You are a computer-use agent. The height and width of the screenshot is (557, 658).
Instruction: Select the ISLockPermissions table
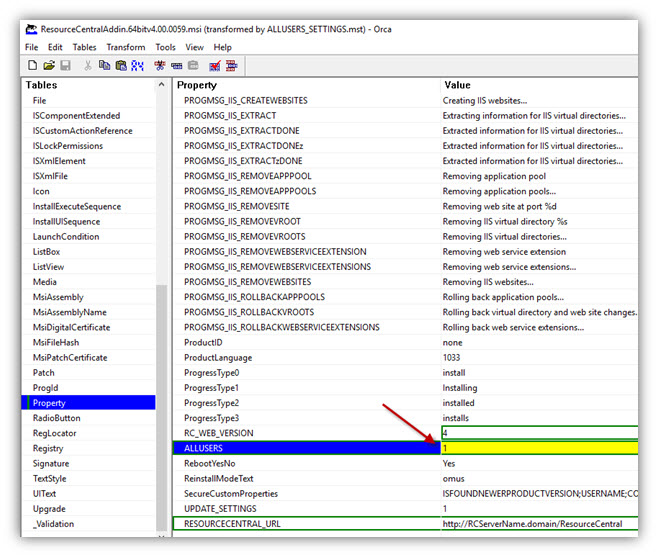point(68,146)
